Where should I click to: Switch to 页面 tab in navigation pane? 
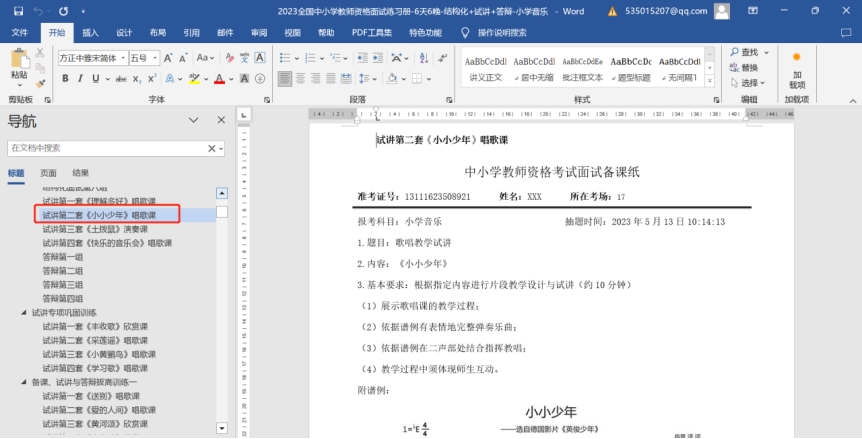pos(48,173)
